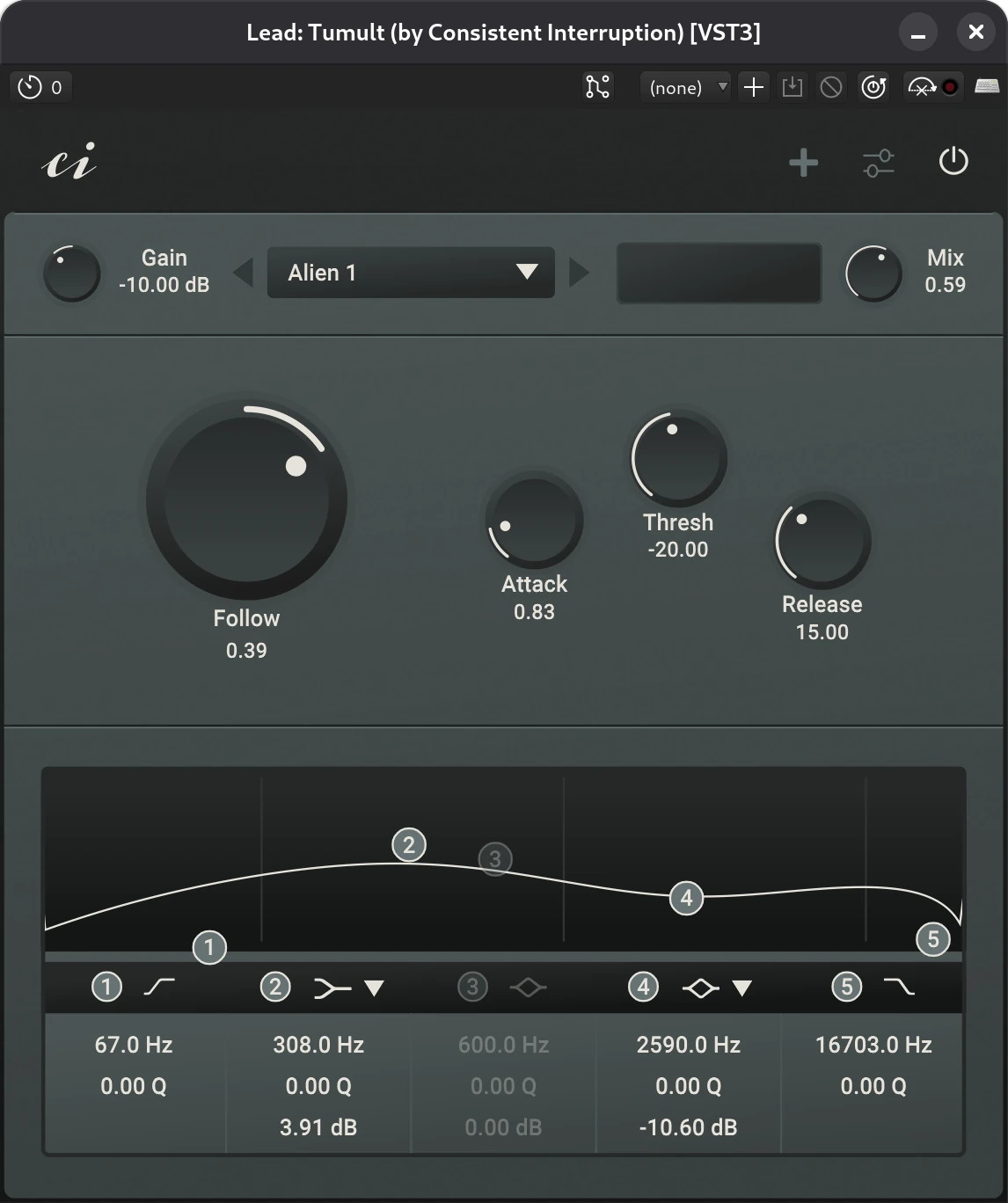Image resolution: width=1008 pixels, height=1203 pixels.
Task: Open the (none) preset dropdown
Action: (x=685, y=87)
